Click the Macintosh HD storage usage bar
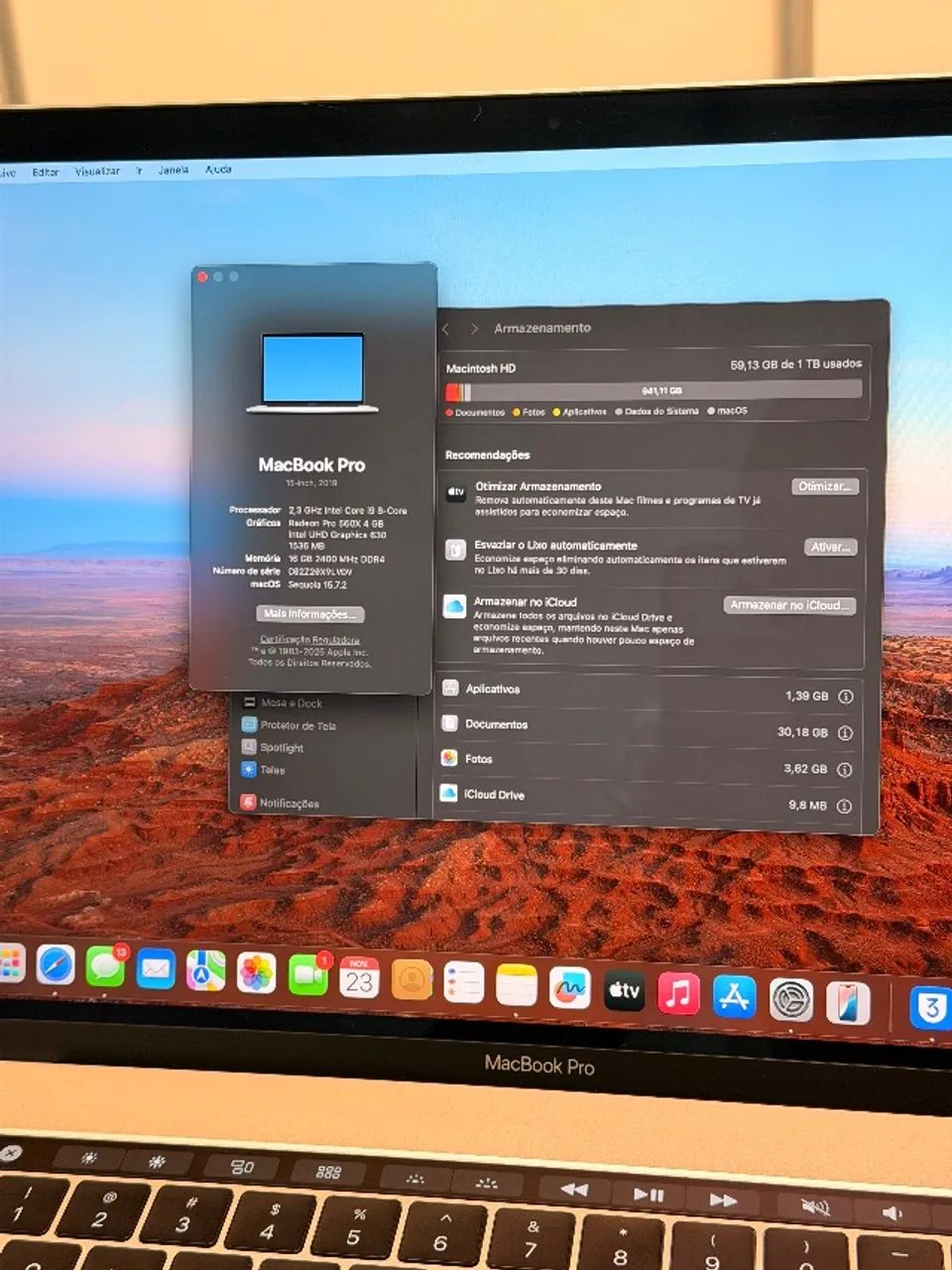The width and height of the screenshot is (952, 1270). [x=654, y=390]
